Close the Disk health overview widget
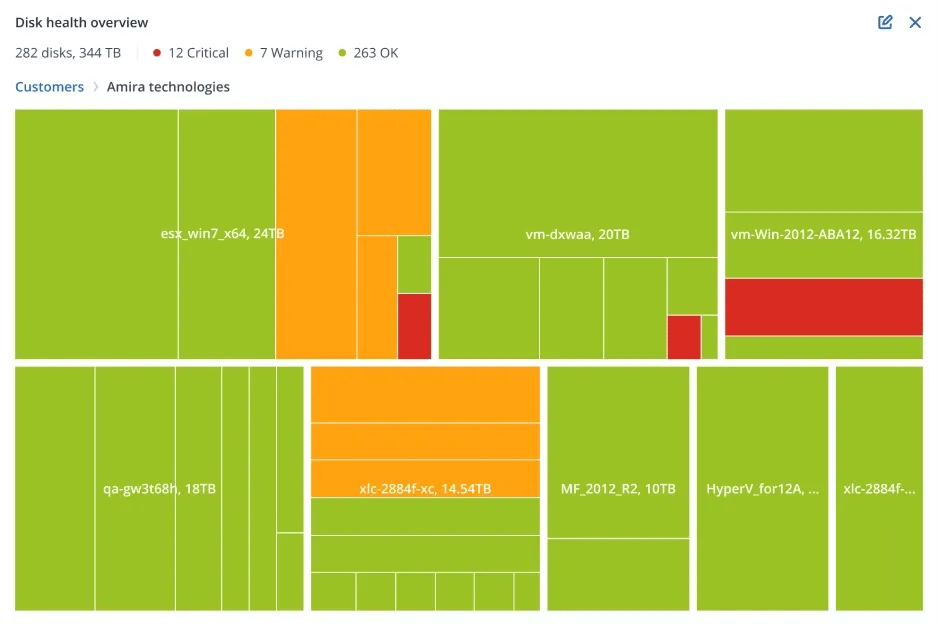The image size is (938, 626). pos(915,22)
